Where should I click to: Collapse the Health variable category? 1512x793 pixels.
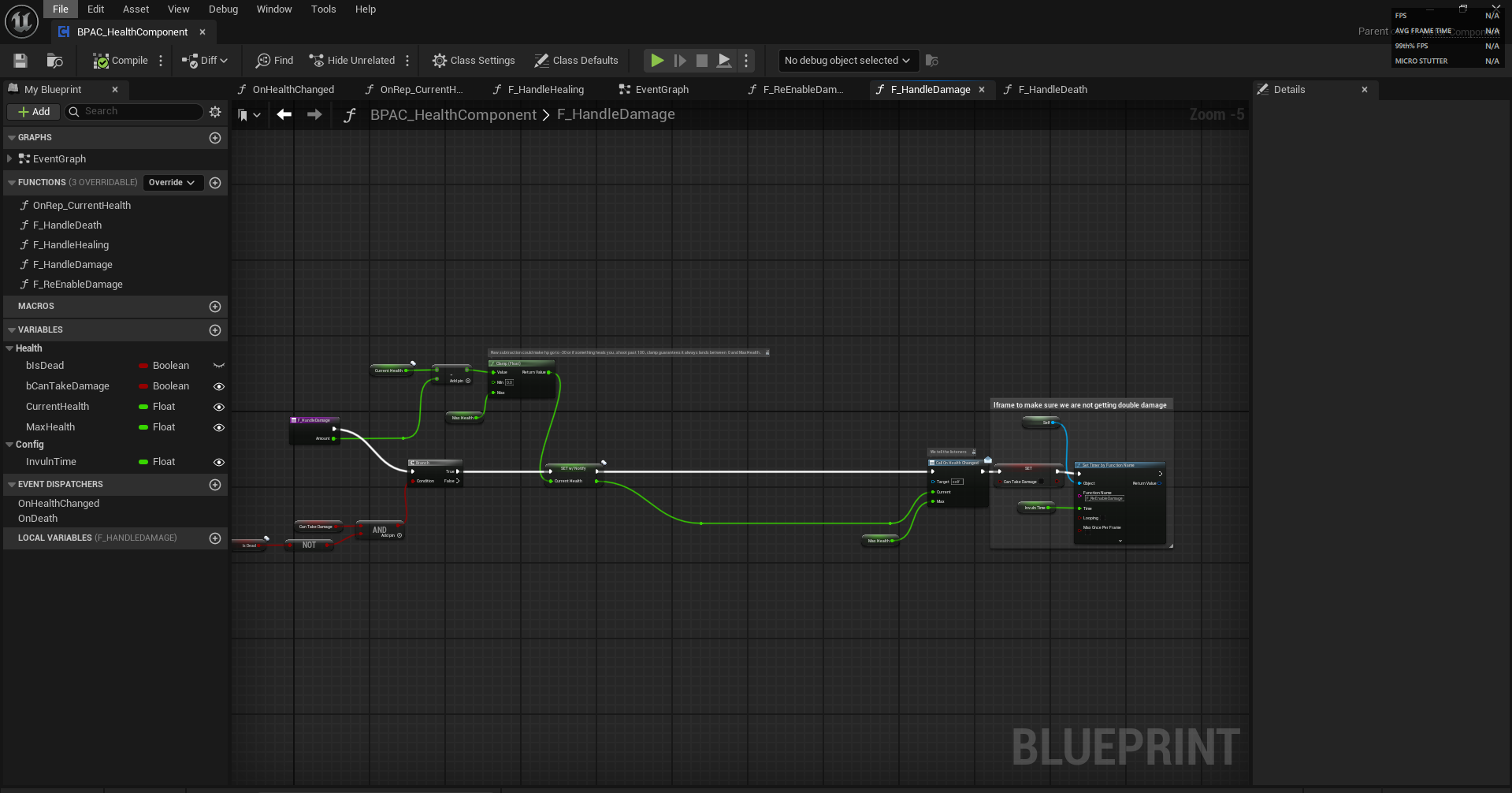9,348
